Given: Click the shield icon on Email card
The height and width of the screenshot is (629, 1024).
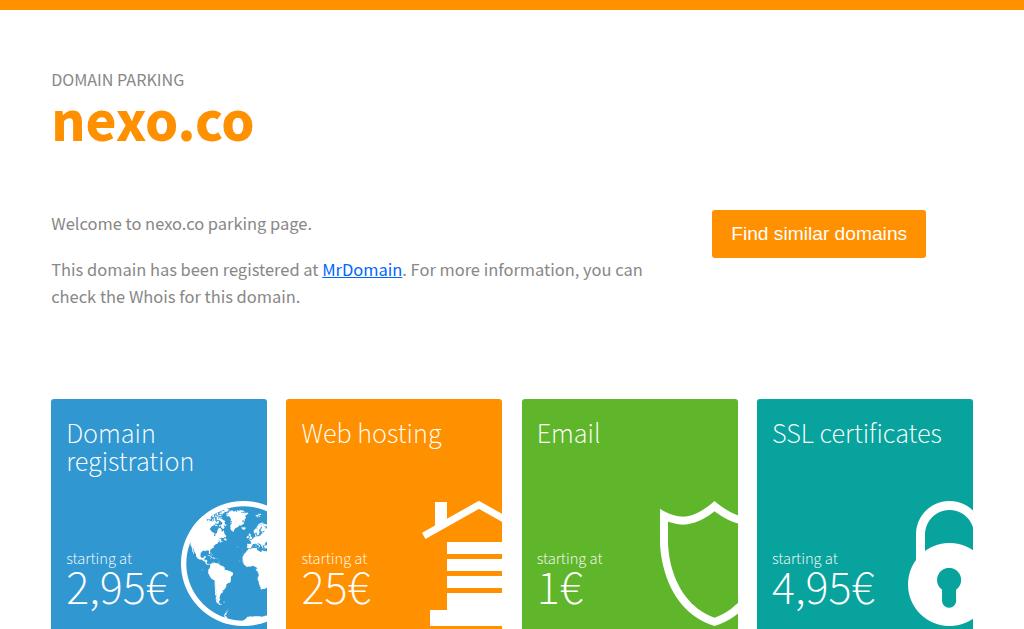Looking at the screenshot, I should (699, 564).
